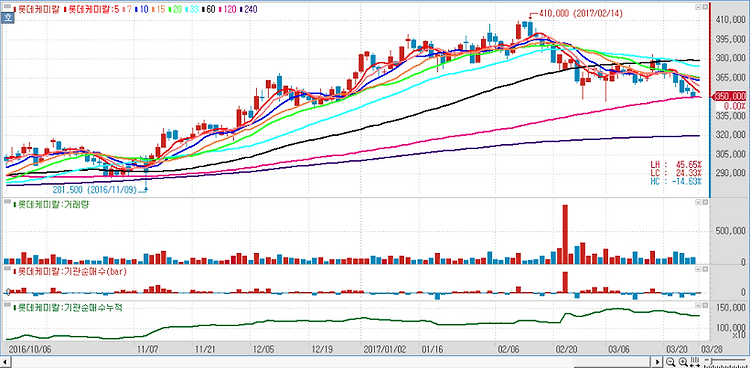Minimize the 기관순매수누적 panel
Screen dimensions: 750x368
click(x=698, y=306)
